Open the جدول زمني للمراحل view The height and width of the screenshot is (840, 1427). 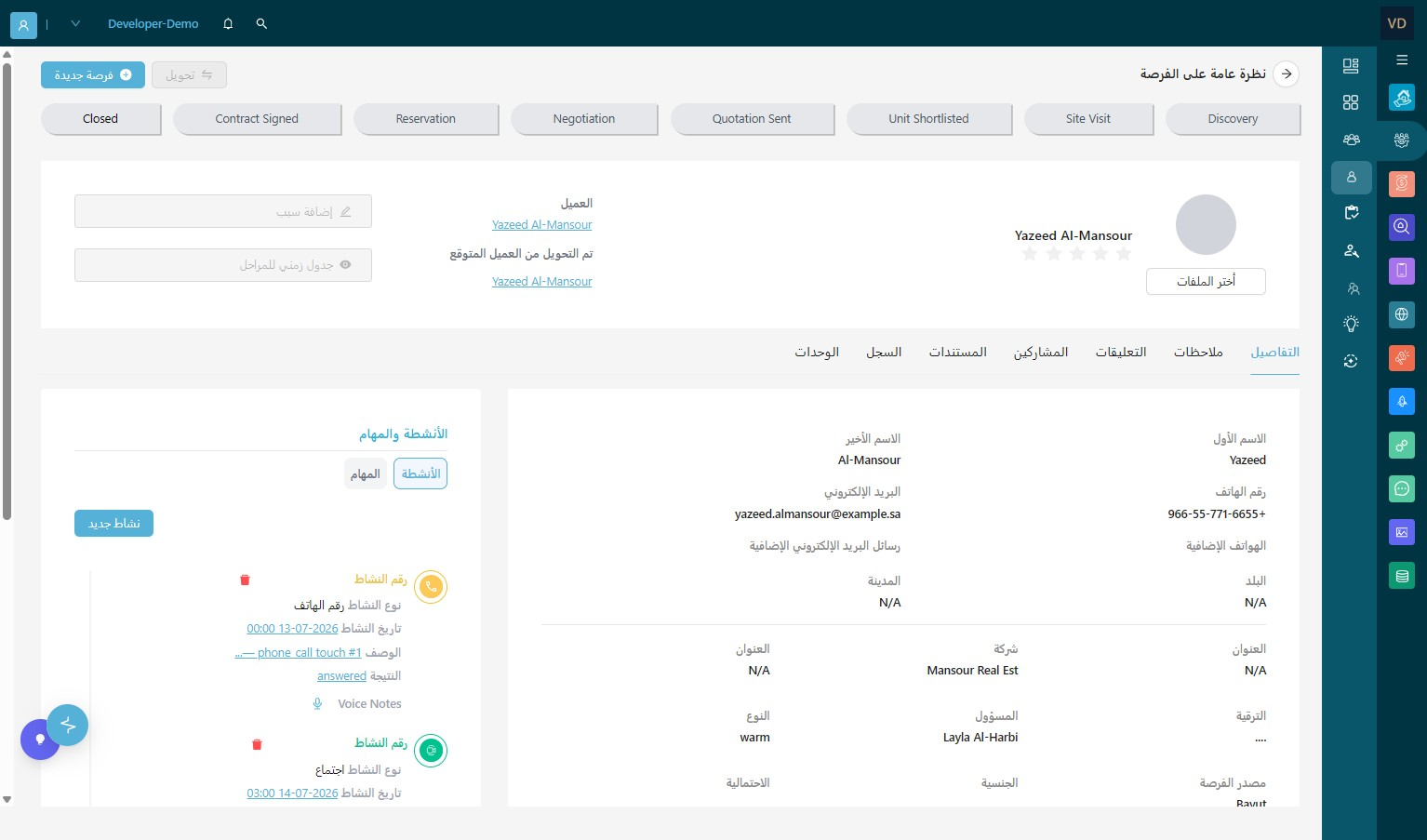coord(223,265)
